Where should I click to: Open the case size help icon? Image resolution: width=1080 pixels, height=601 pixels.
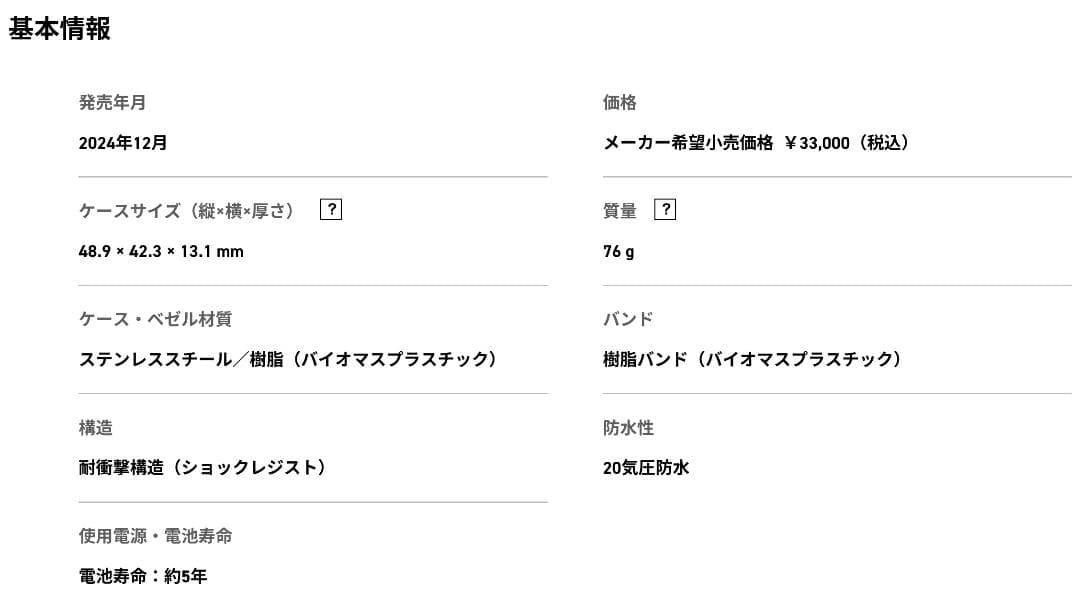click(331, 209)
